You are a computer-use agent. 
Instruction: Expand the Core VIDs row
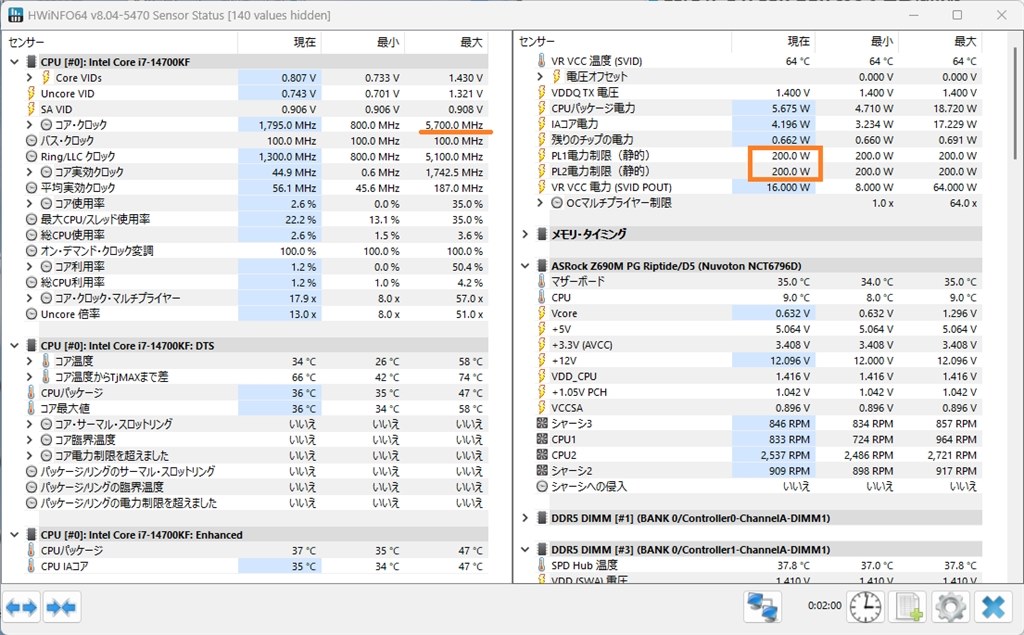click(x=29, y=78)
